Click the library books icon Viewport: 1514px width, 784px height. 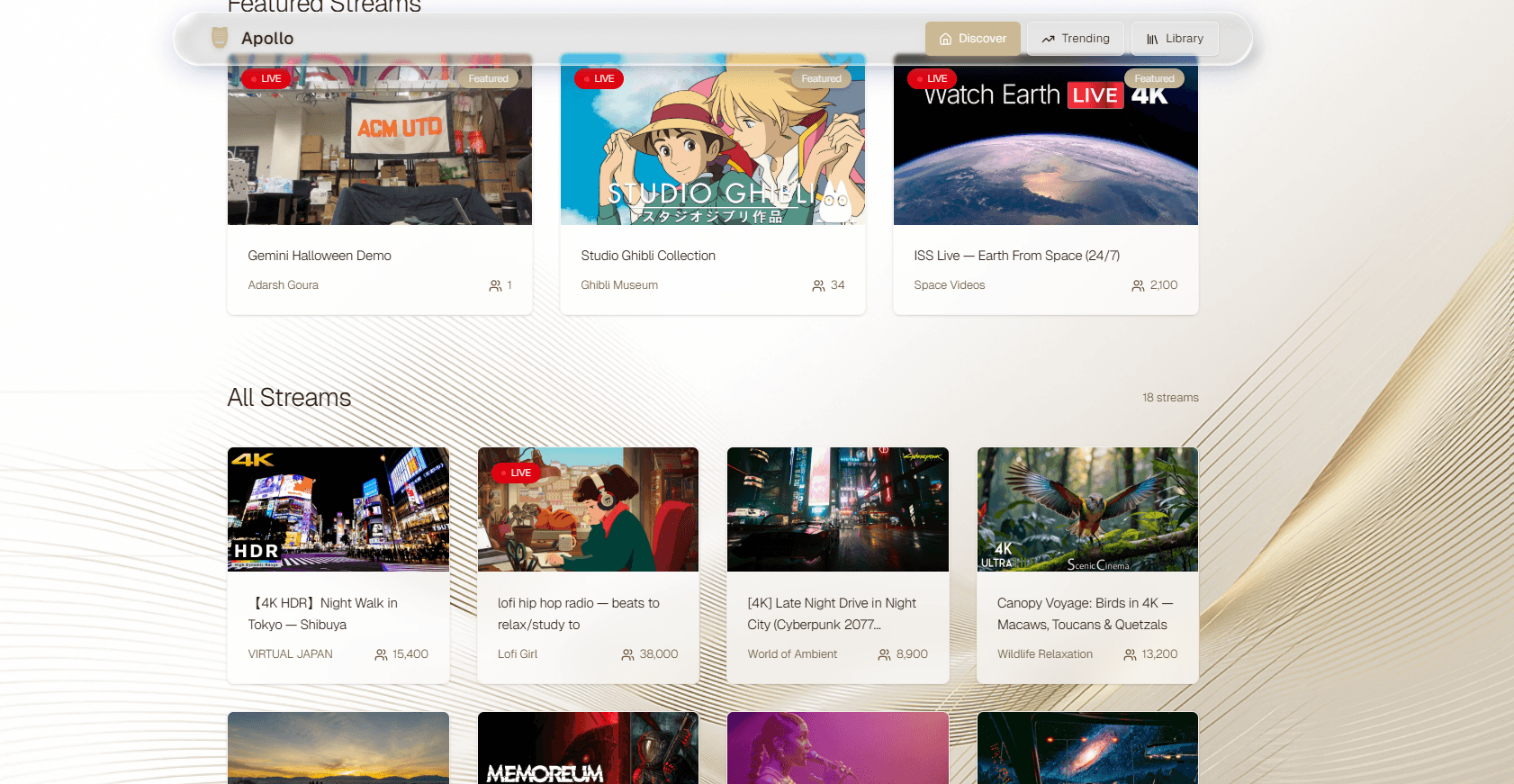[x=1152, y=39]
